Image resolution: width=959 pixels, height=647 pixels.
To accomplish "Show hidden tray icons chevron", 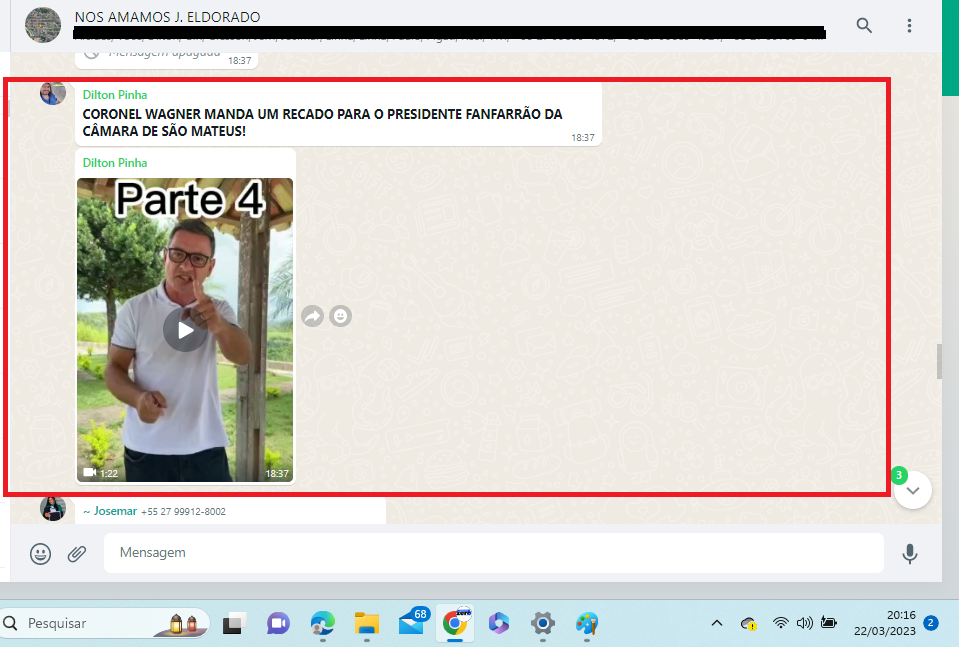I will point(717,623).
